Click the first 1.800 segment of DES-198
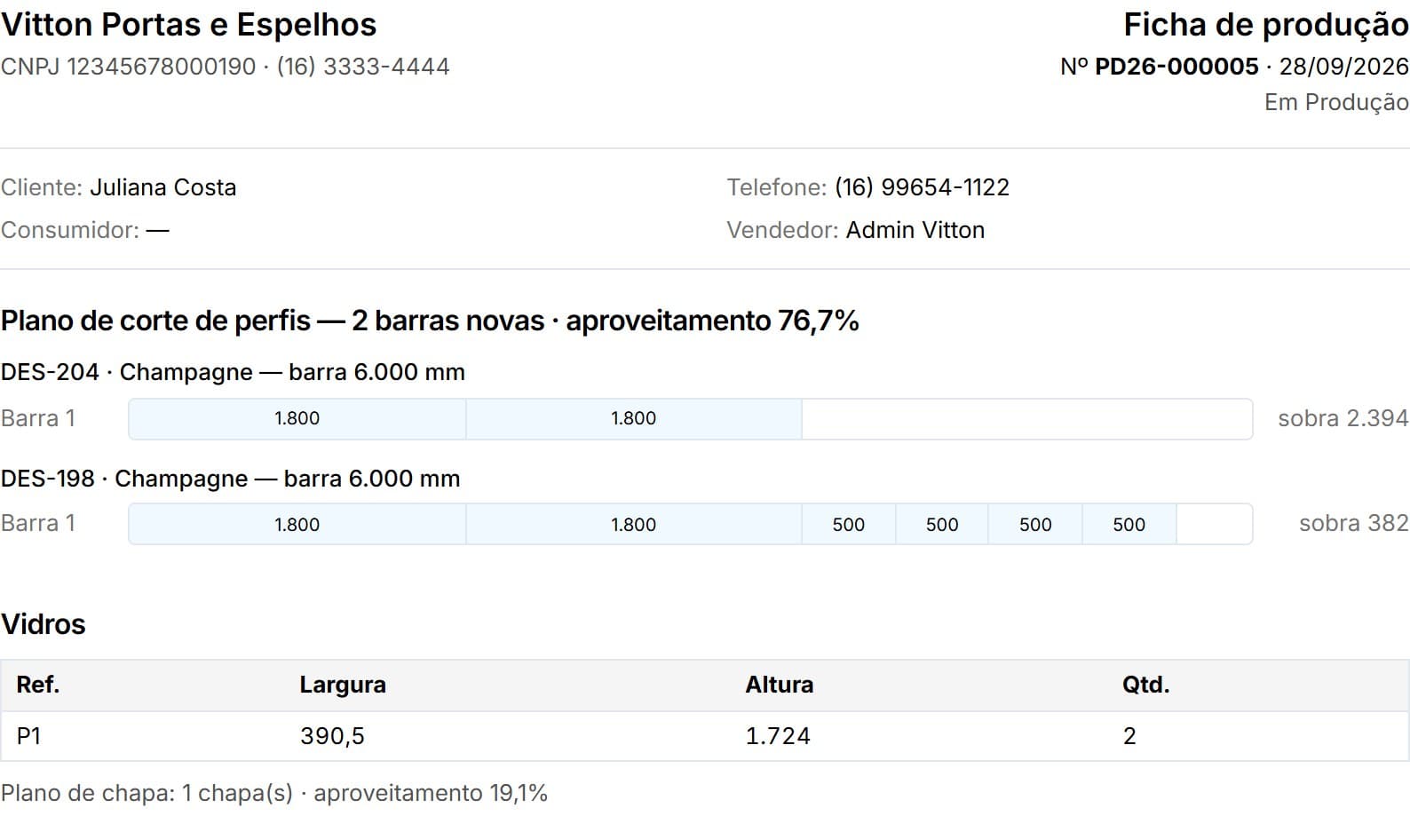 (297, 525)
